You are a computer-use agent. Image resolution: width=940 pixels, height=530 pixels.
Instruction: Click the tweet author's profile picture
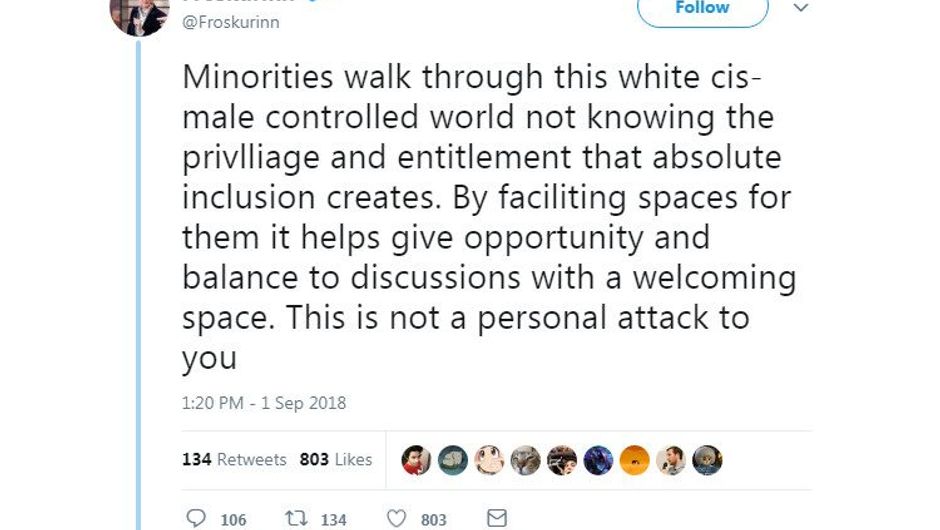[x=139, y=14]
